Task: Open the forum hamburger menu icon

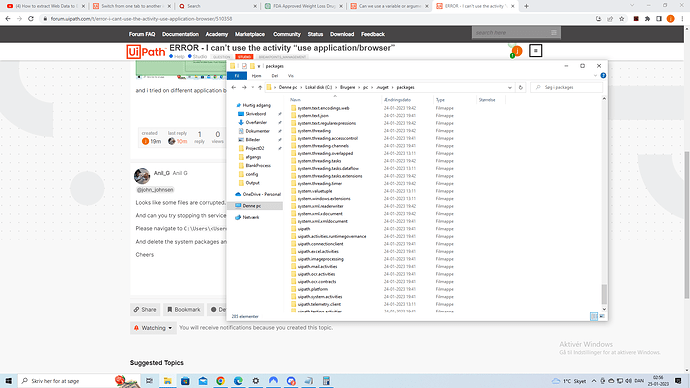Action: tap(536, 51)
